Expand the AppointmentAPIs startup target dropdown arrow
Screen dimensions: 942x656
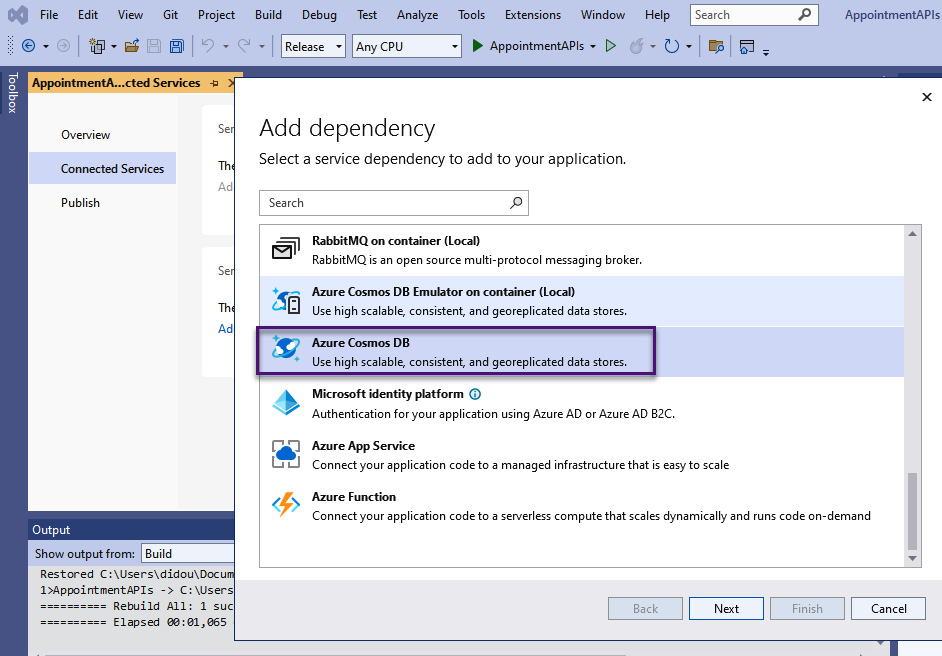[x=593, y=46]
